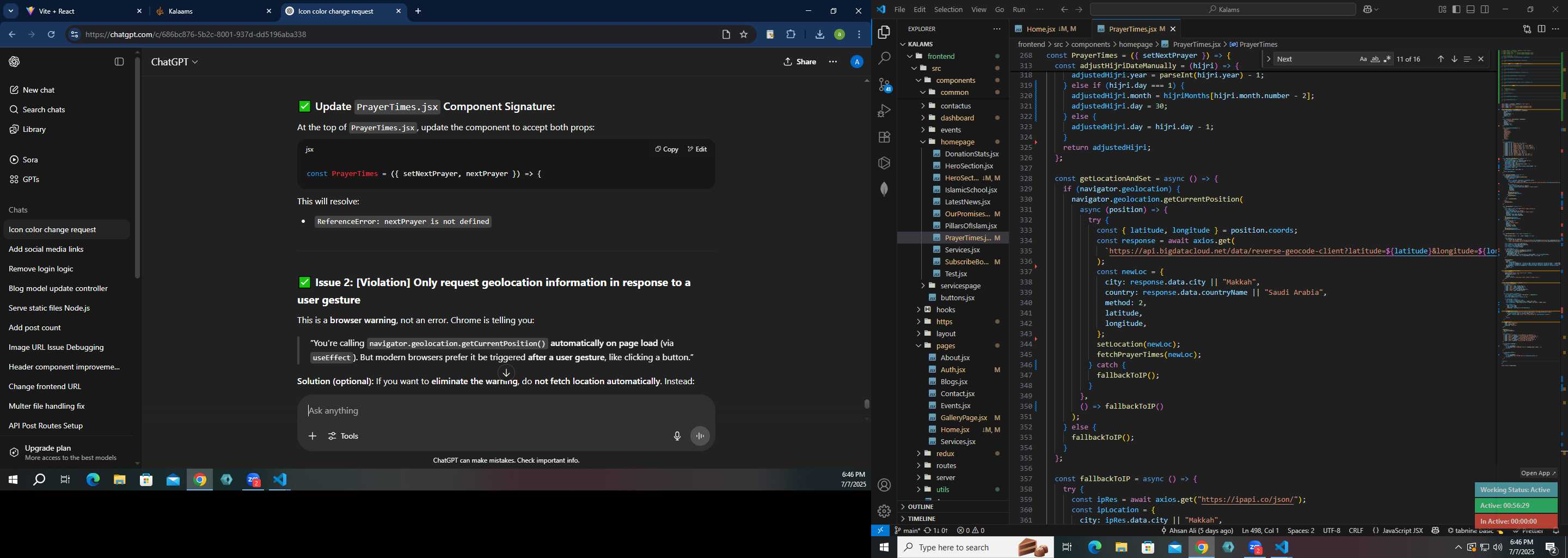This screenshot has height=558, width=1568.
Task: Open the Explorer view in VS Code activity bar
Action: click(884, 32)
